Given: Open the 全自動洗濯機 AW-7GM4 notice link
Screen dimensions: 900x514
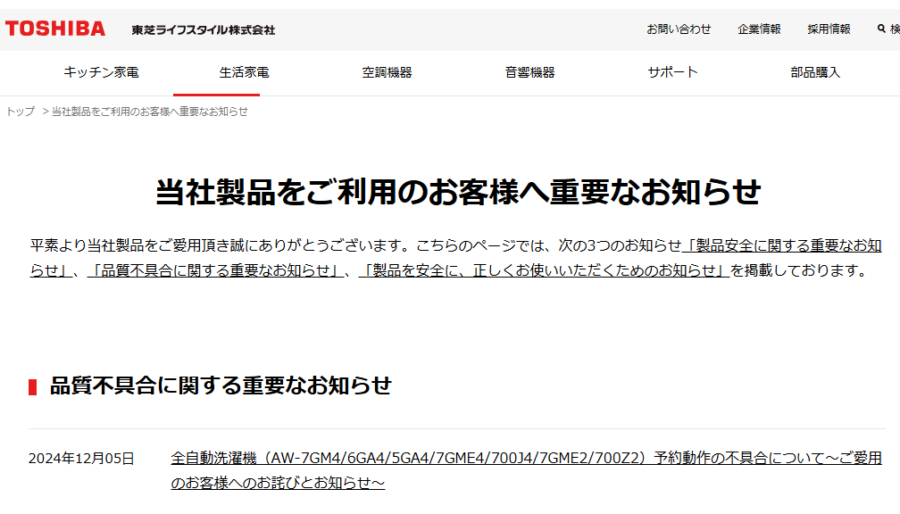Looking at the screenshot, I should 526,470.
